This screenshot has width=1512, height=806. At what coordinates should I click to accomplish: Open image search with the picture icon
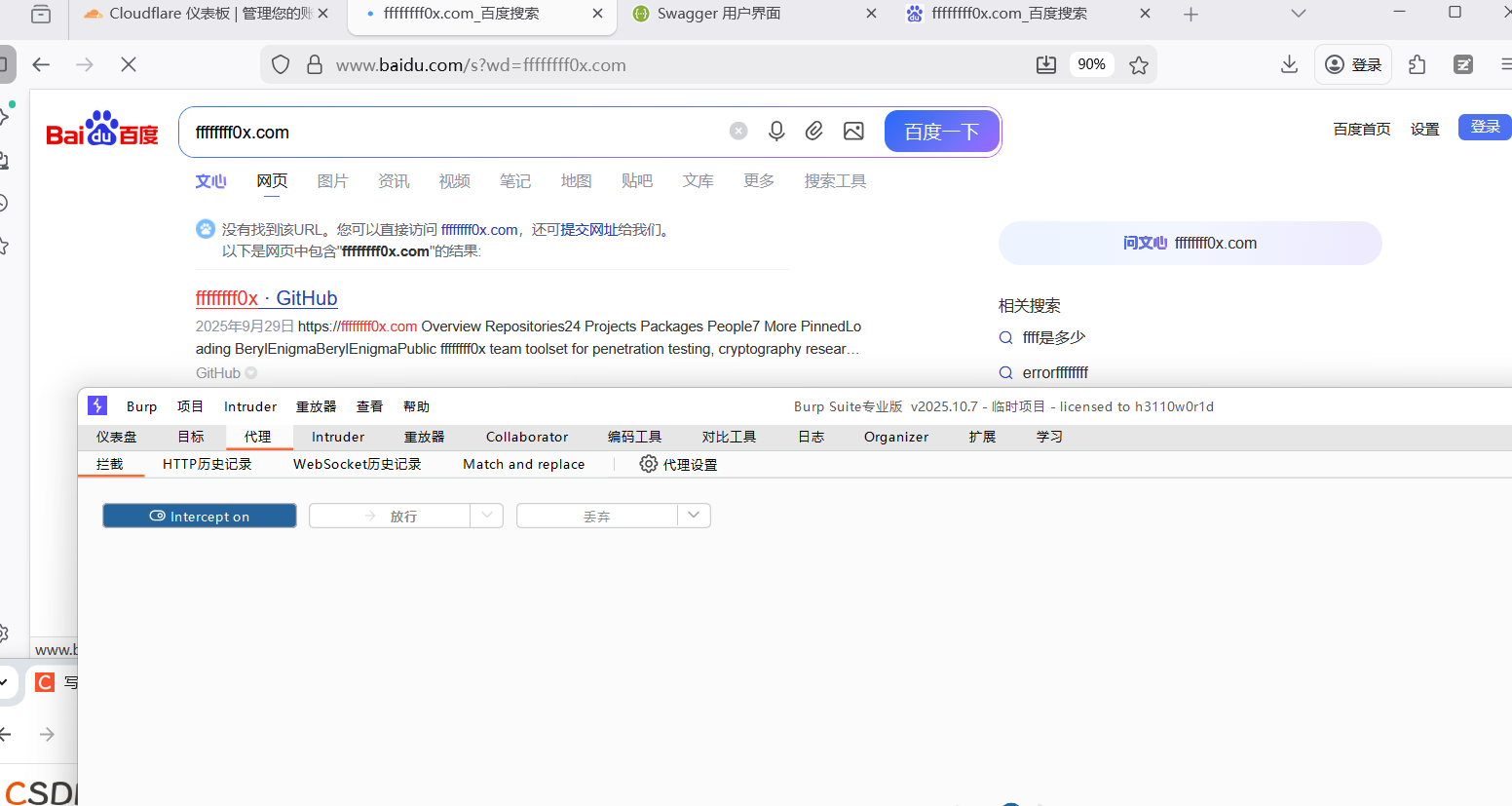(x=853, y=131)
